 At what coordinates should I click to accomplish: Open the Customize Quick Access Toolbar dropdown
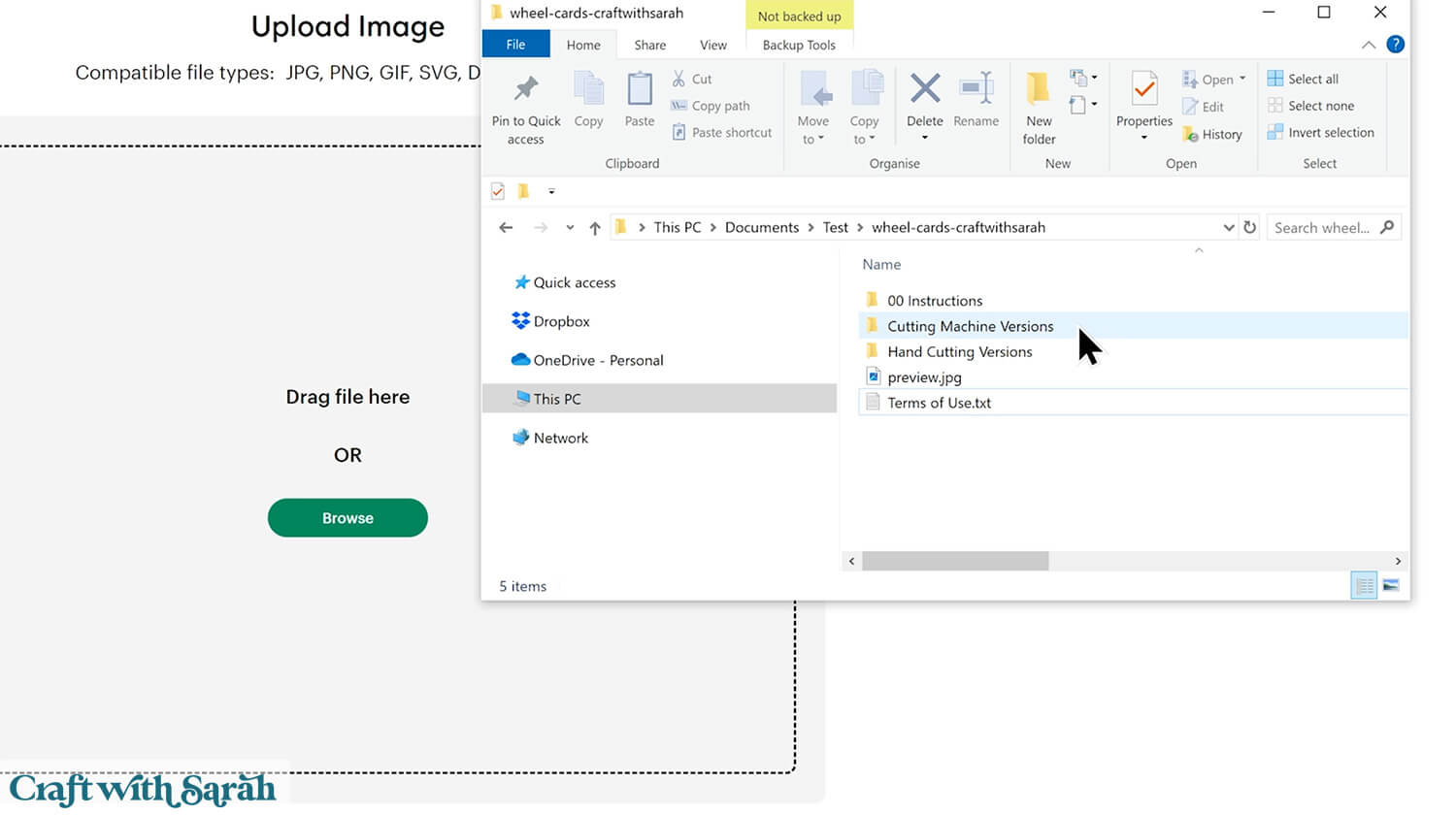551,191
